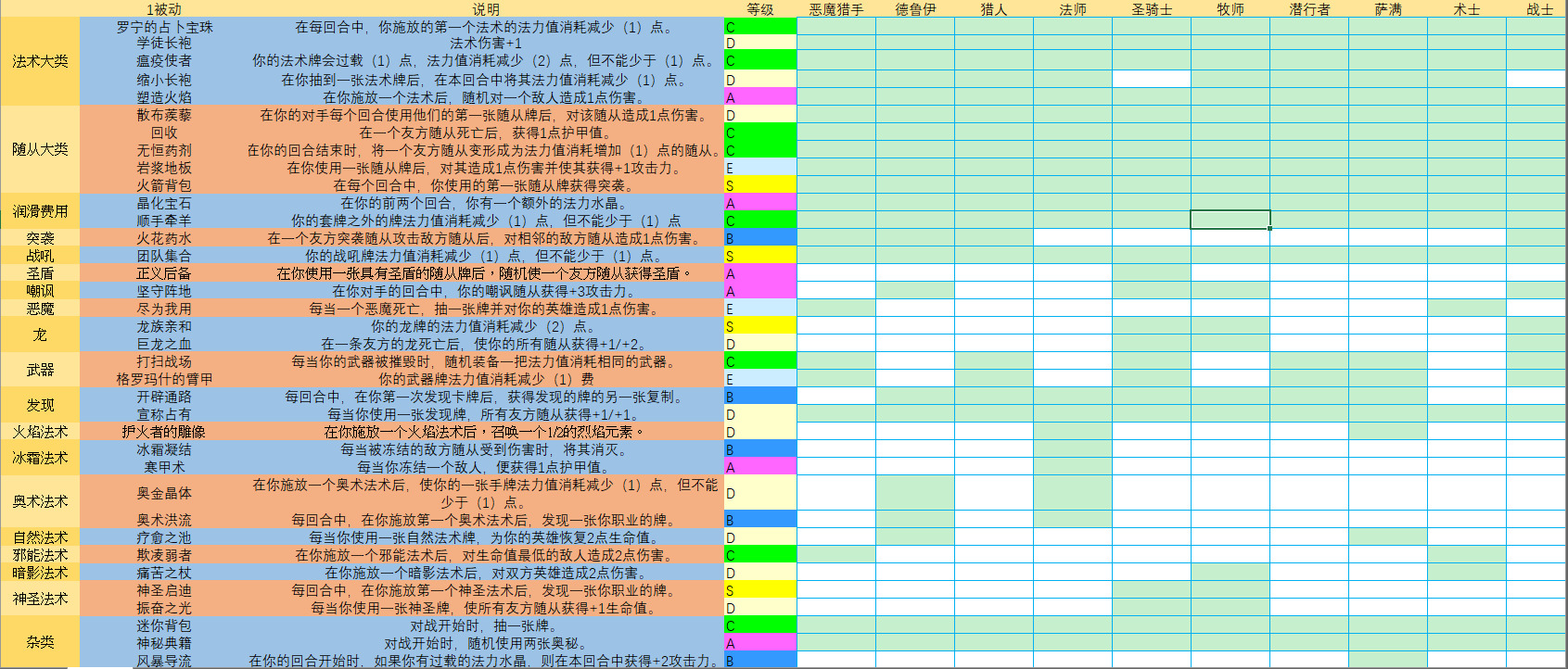Click the 邪能法术 category cell
Viewport: 1568px width, 669px height.
41,555
